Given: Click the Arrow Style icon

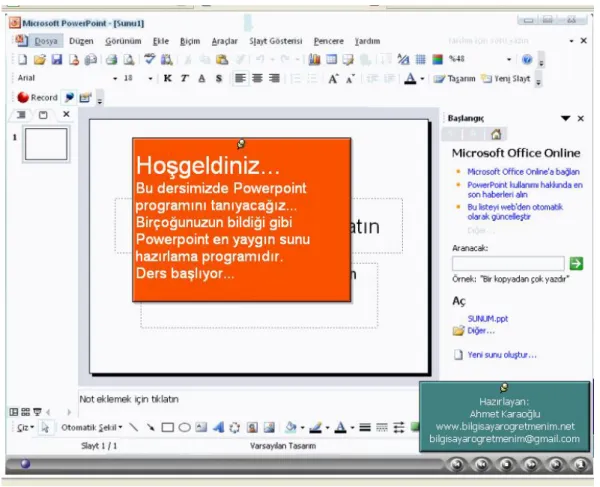Looking at the screenshot, I should [399, 427].
